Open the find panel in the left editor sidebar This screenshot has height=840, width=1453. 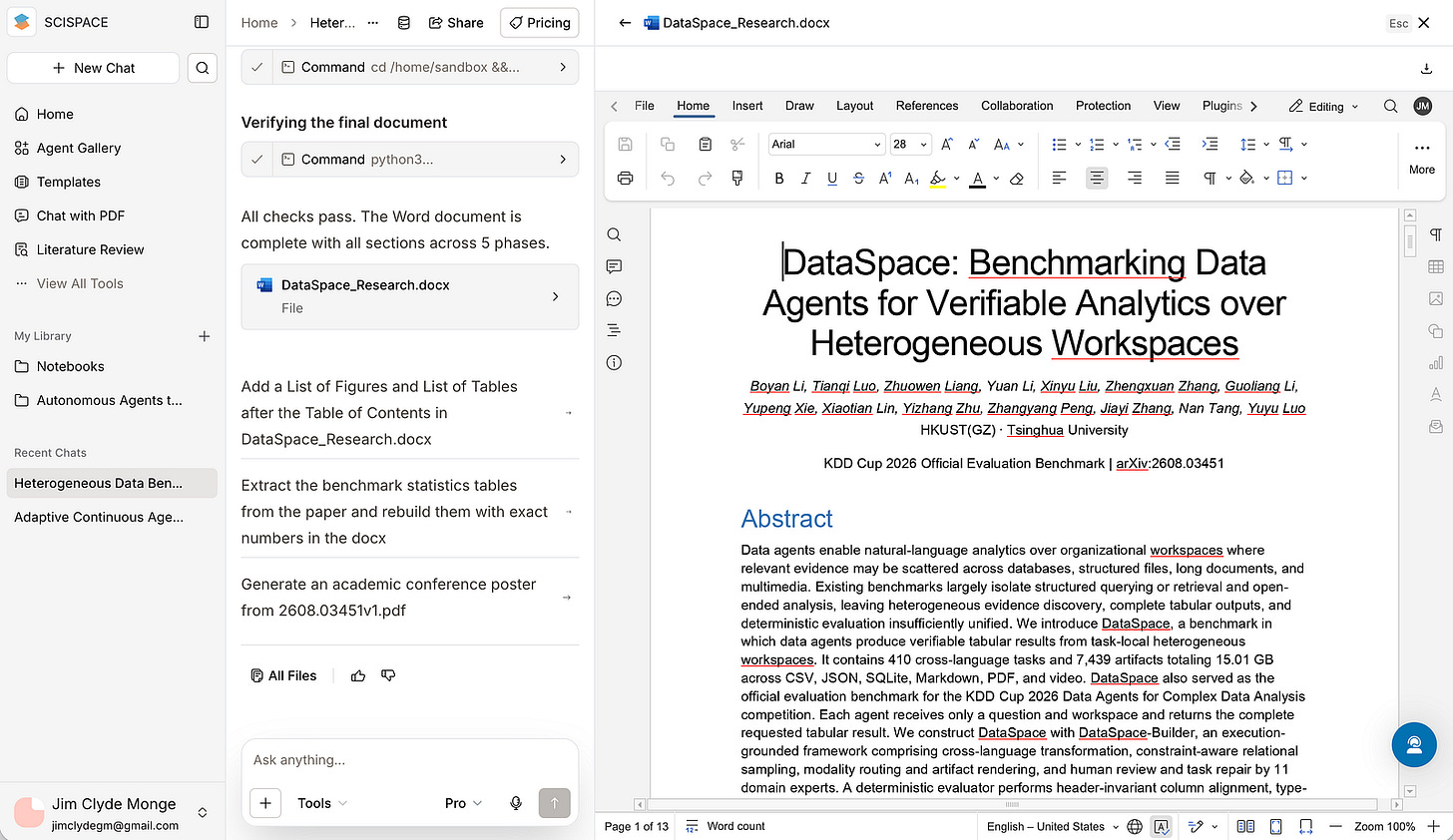614,234
